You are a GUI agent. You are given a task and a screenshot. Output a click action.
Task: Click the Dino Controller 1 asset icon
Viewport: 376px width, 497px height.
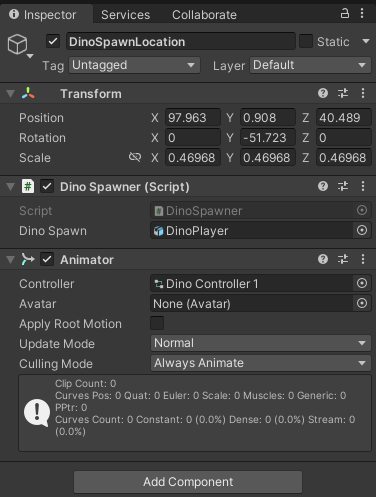tap(159, 284)
